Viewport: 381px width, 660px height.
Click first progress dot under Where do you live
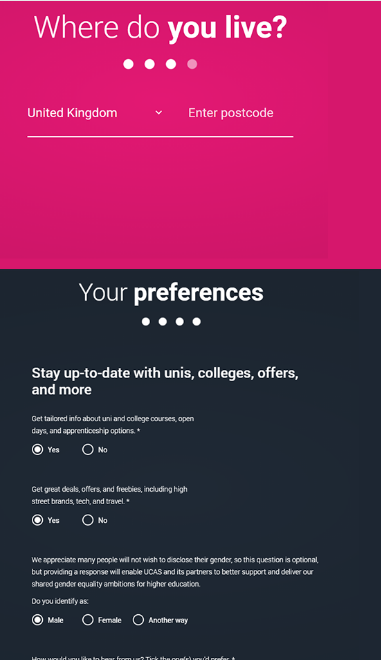point(128,64)
